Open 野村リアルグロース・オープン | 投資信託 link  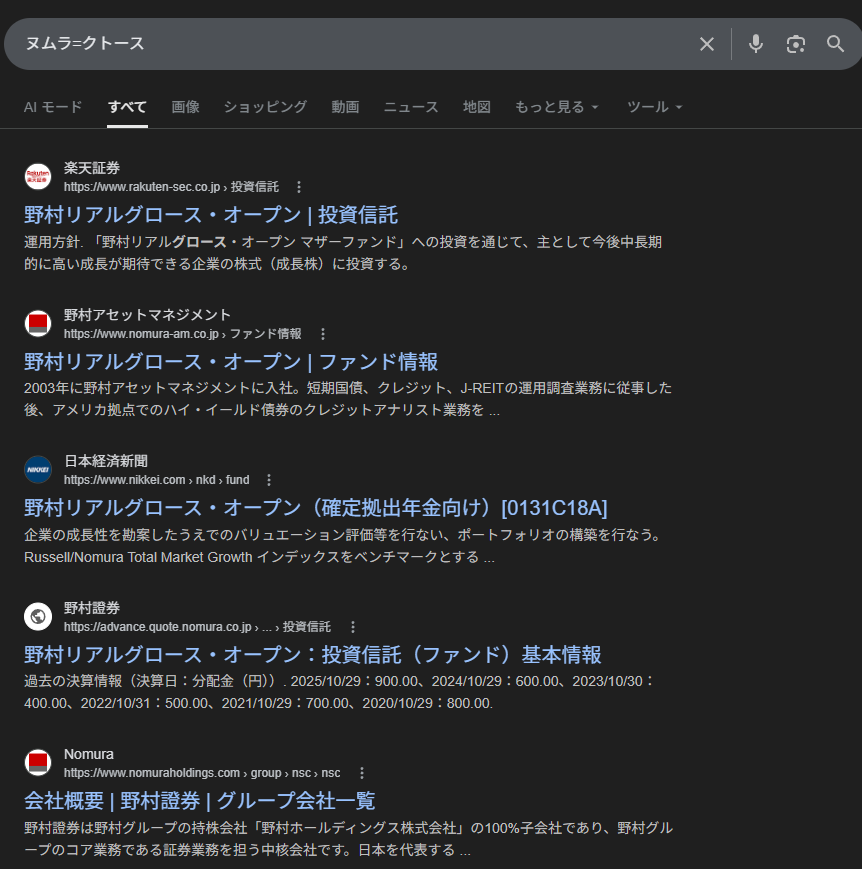211,215
